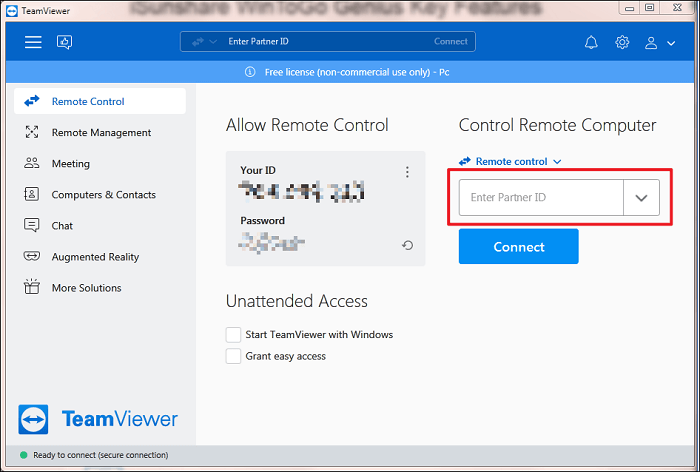Click the TeamViewer logo at bottom left
Image resolution: width=700 pixels, height=472 pixels.
(98, 419)
